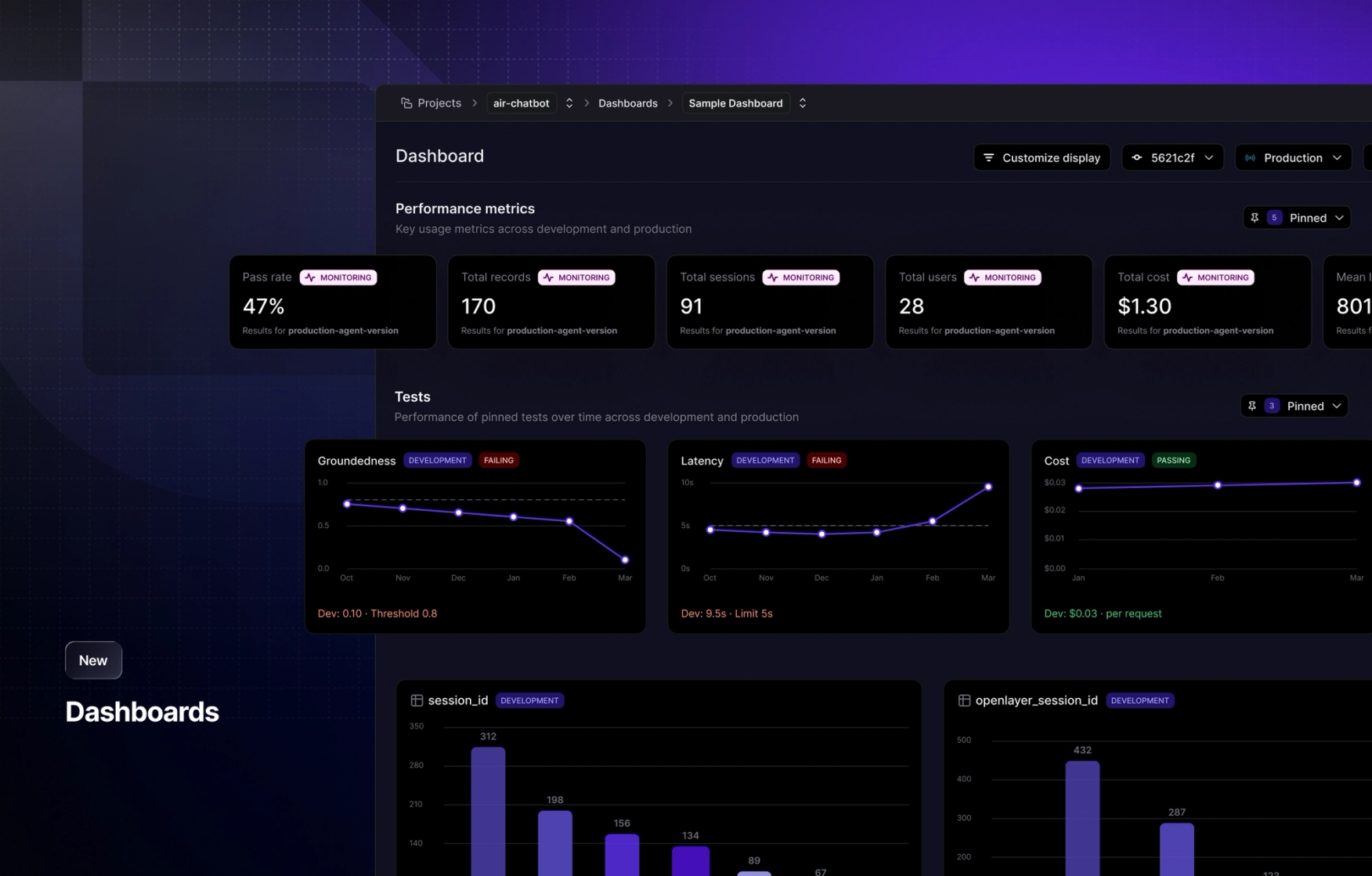Image resolution: width=1372 pixels, height=876 pixels.
Task: Go to Dashboards breadcrumb
Action: pyautogui.click(x=627, y=103)
